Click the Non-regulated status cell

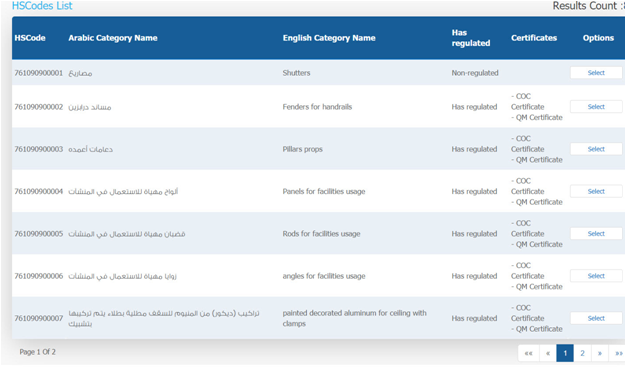click(475, 73)
